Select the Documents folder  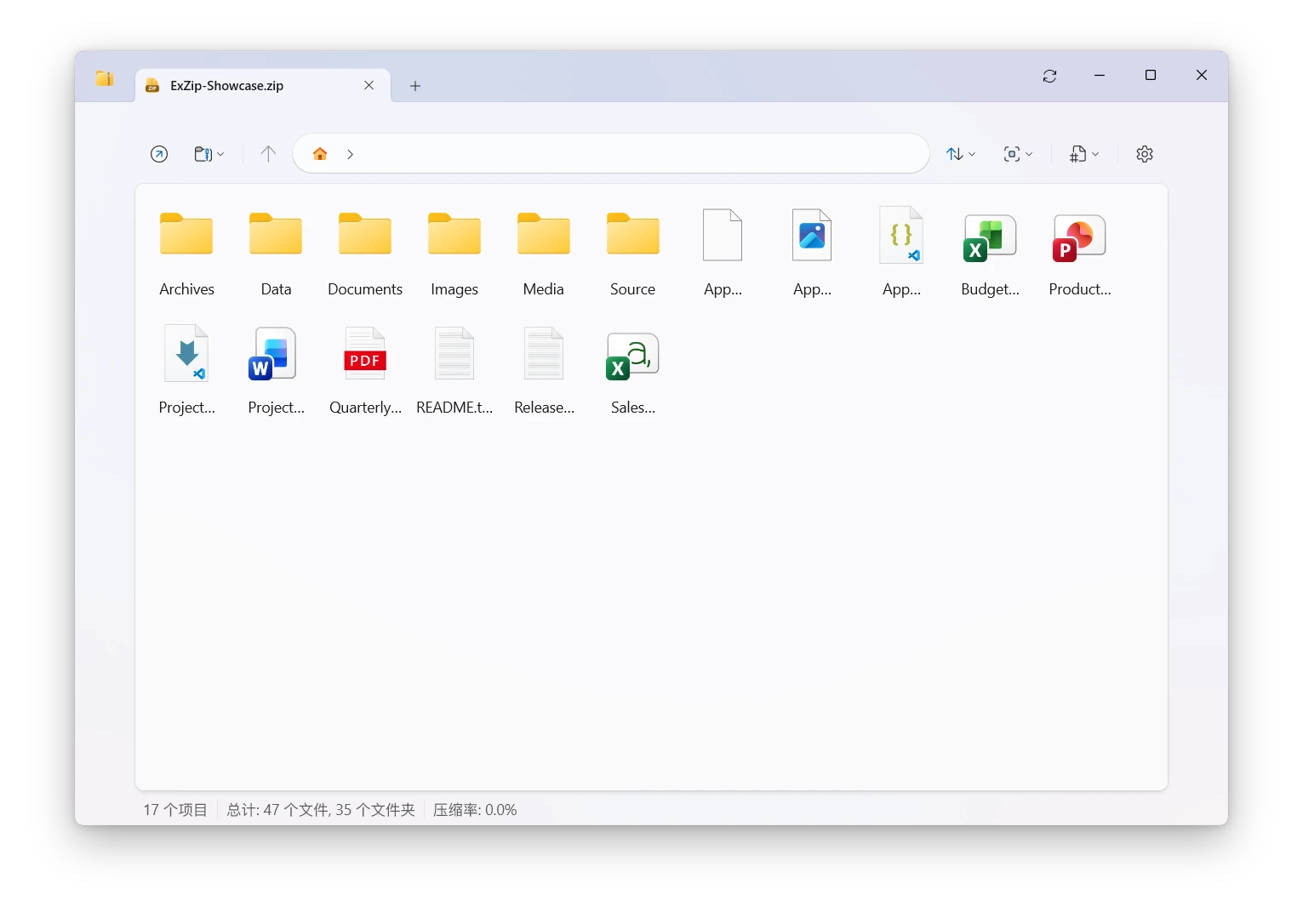pos(365,252)
